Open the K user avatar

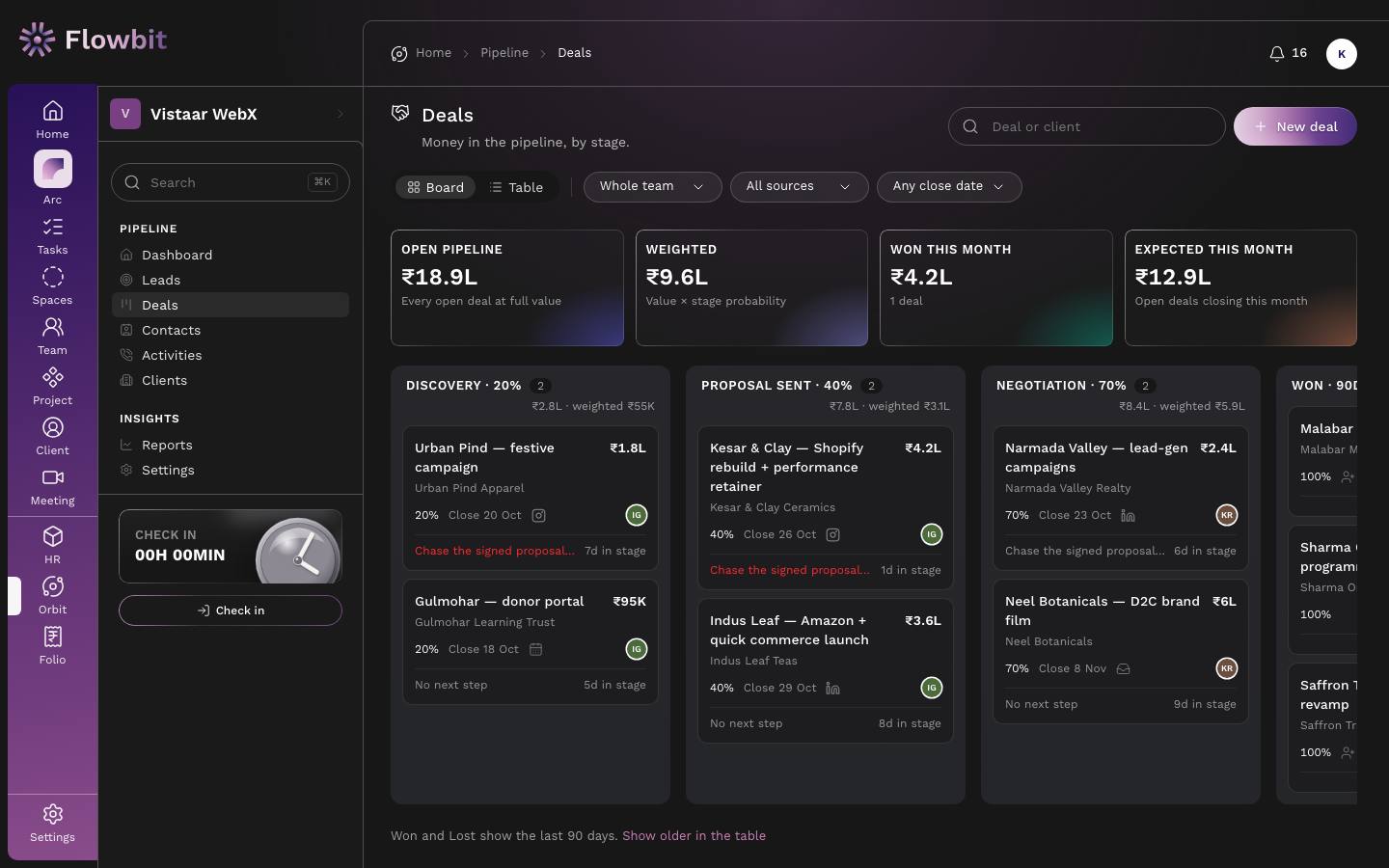1341,54
